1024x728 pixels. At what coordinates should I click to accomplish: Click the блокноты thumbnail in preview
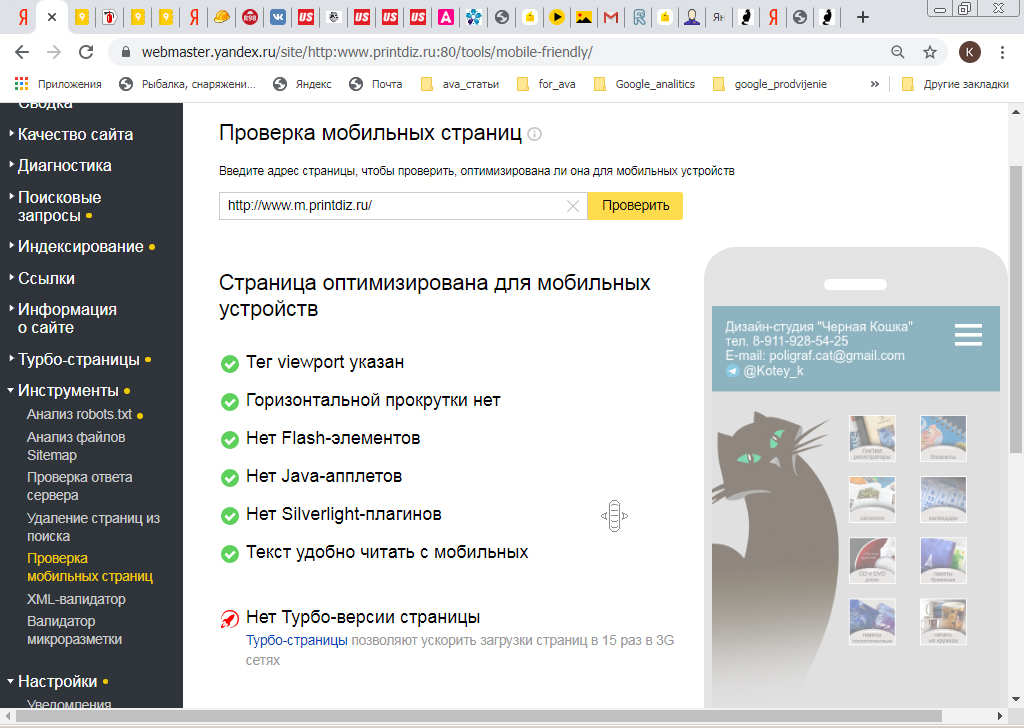943,438
